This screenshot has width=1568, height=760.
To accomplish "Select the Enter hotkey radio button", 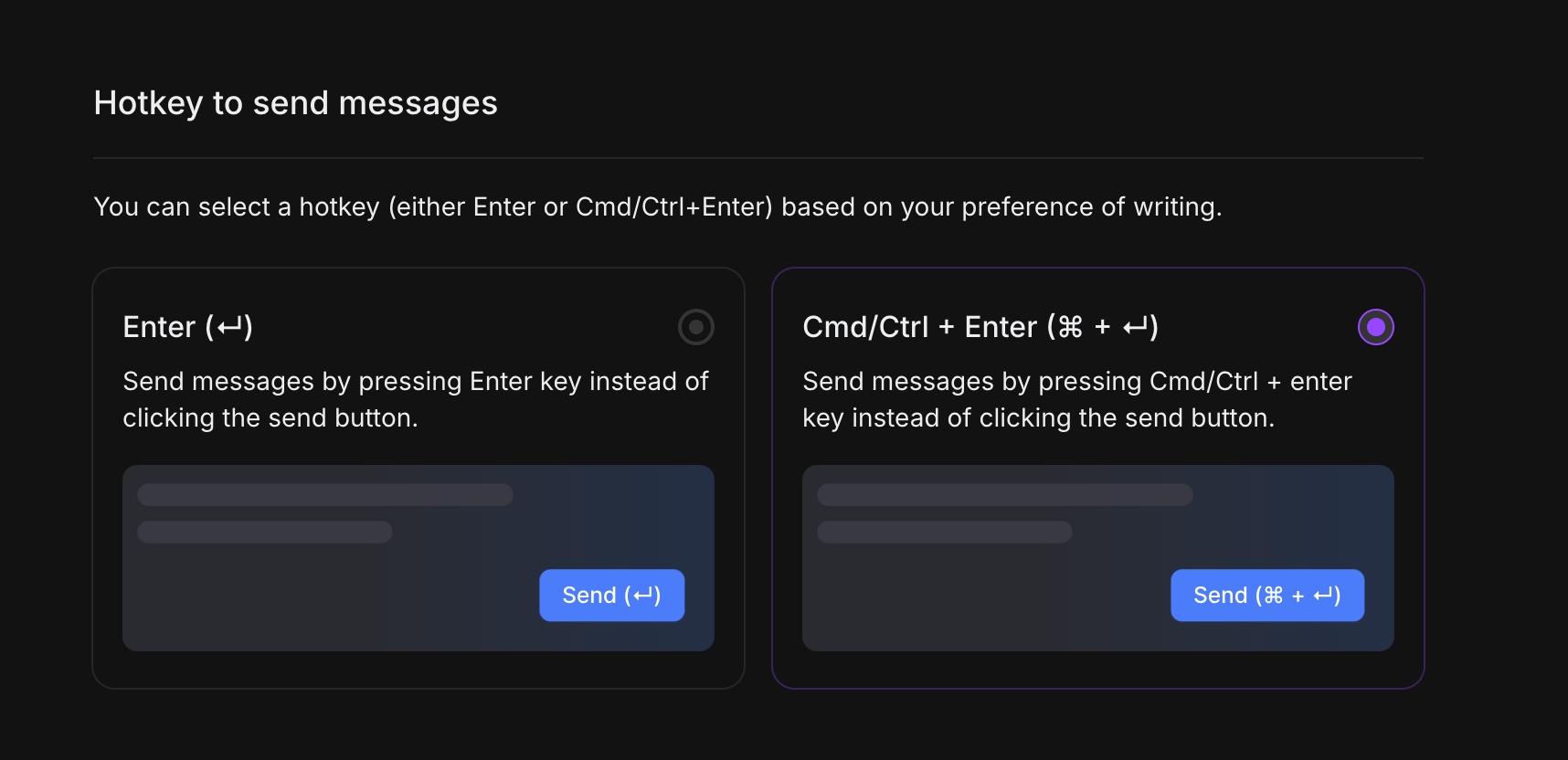I will (x=695, y=327).
